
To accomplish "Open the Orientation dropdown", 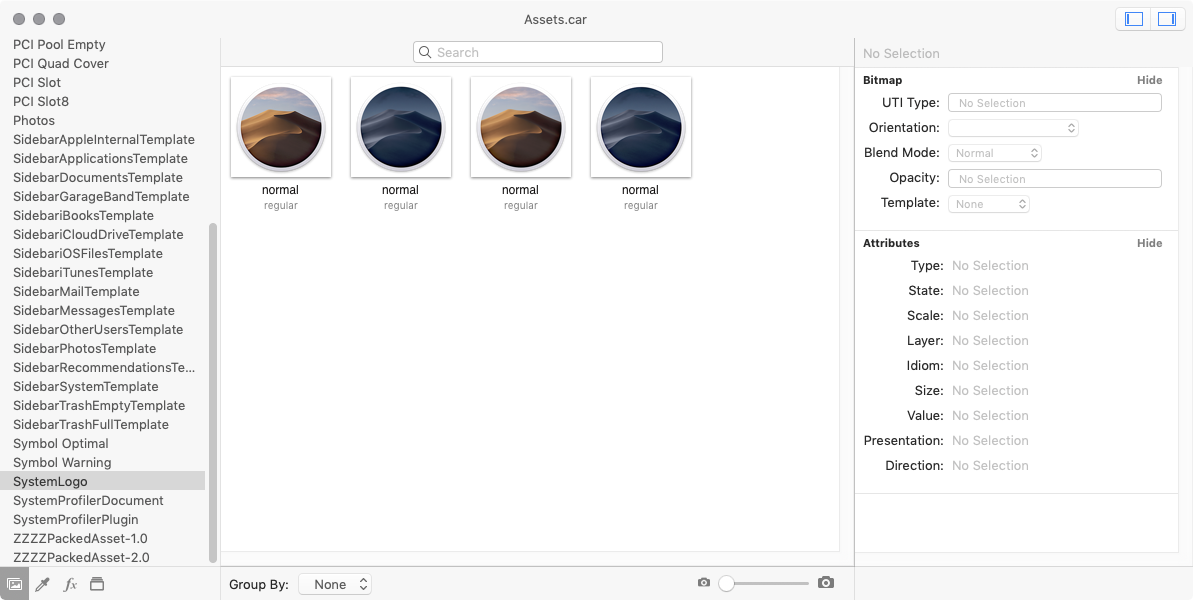I will click(1013, 128).
